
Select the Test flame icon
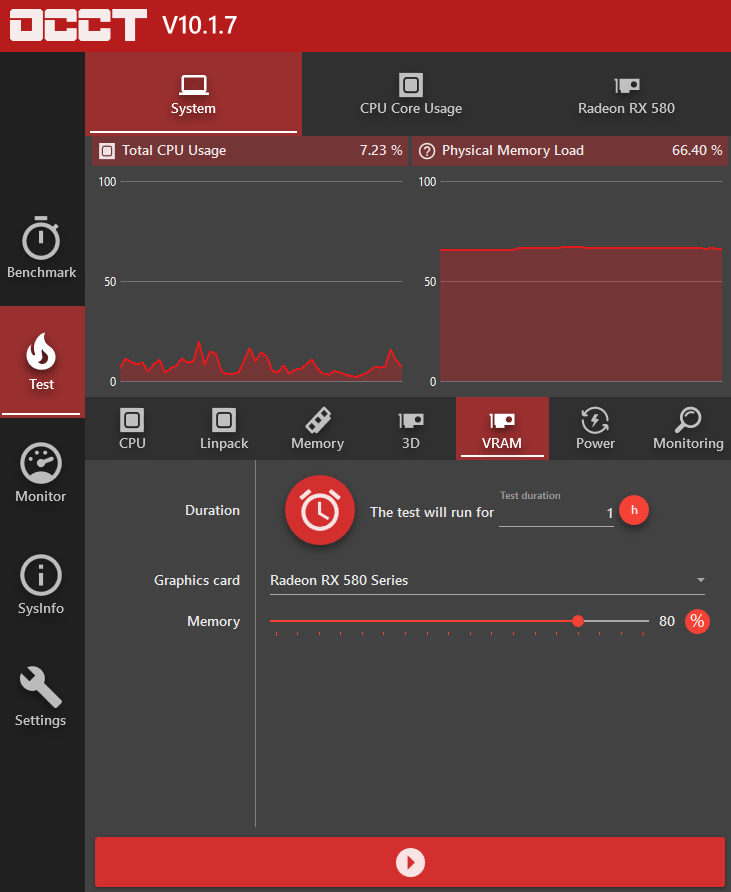42,352
